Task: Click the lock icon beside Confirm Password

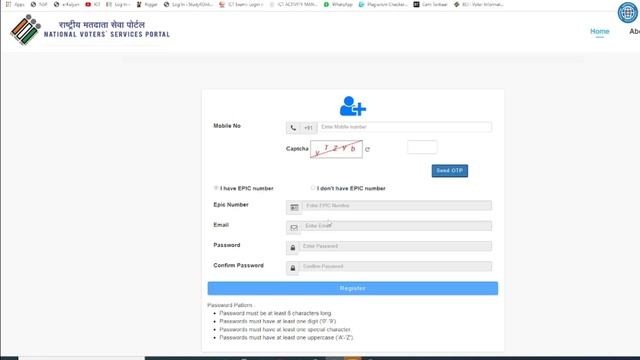Action: (293, 268)
